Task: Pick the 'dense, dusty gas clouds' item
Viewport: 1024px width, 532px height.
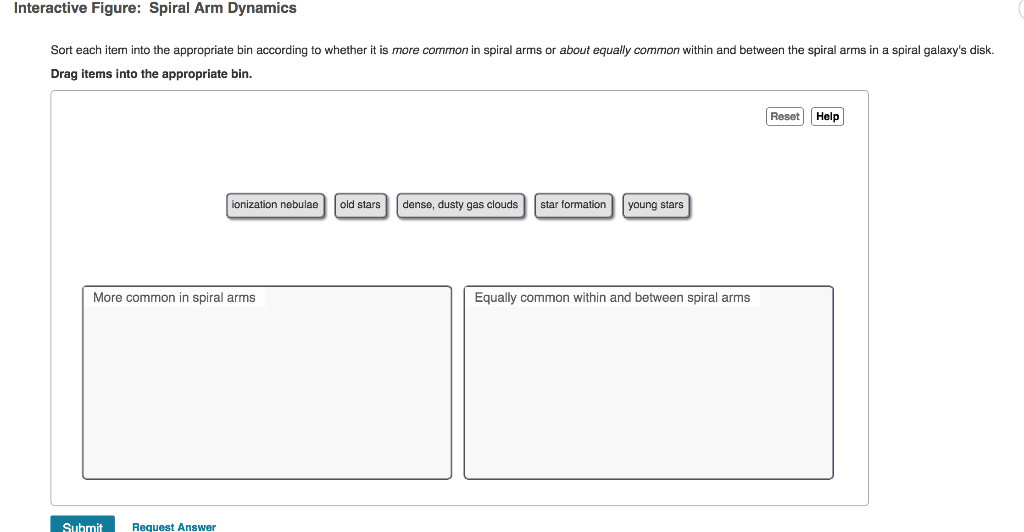Action: [460, 205]
